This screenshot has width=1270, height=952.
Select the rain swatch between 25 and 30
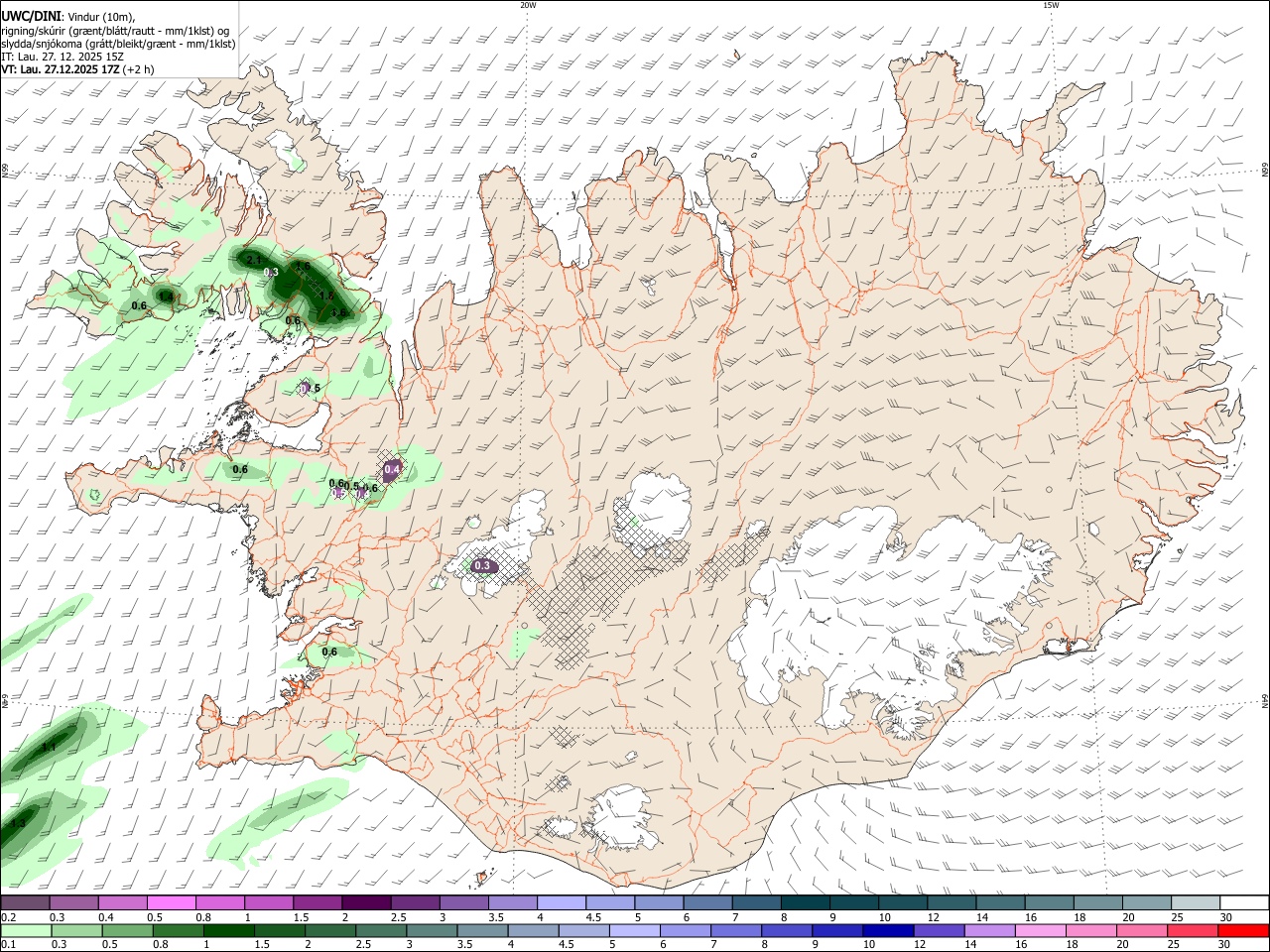tap(1194, 930)
